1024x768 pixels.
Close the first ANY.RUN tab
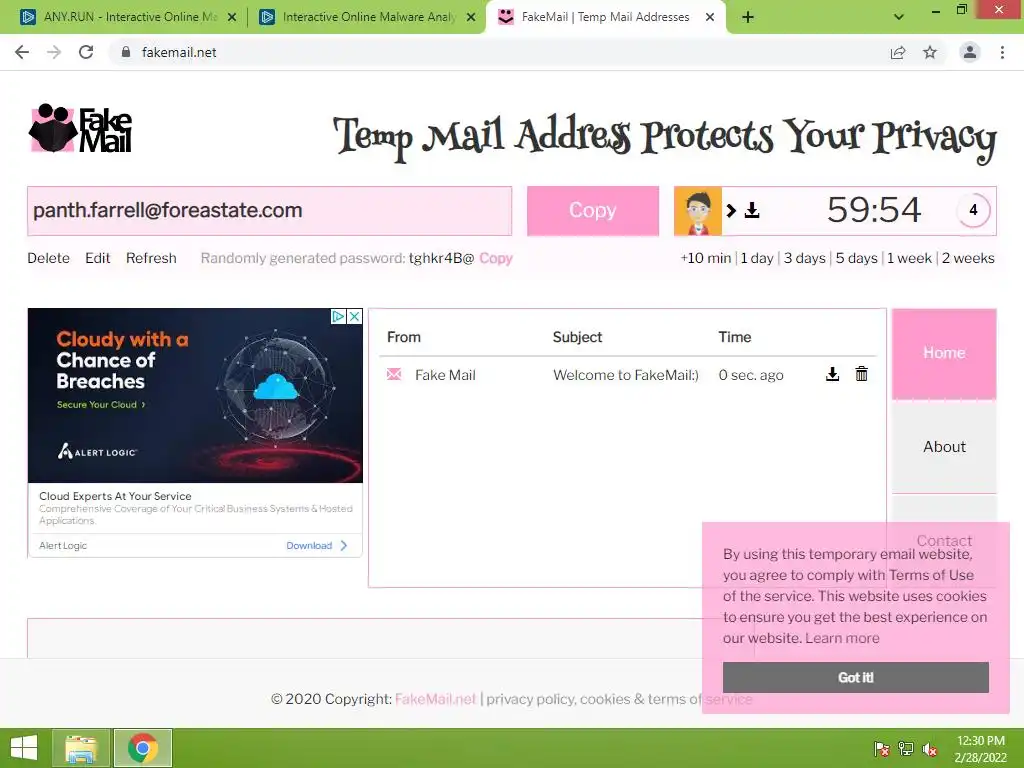pyautogui.click(x=232, y=18)
